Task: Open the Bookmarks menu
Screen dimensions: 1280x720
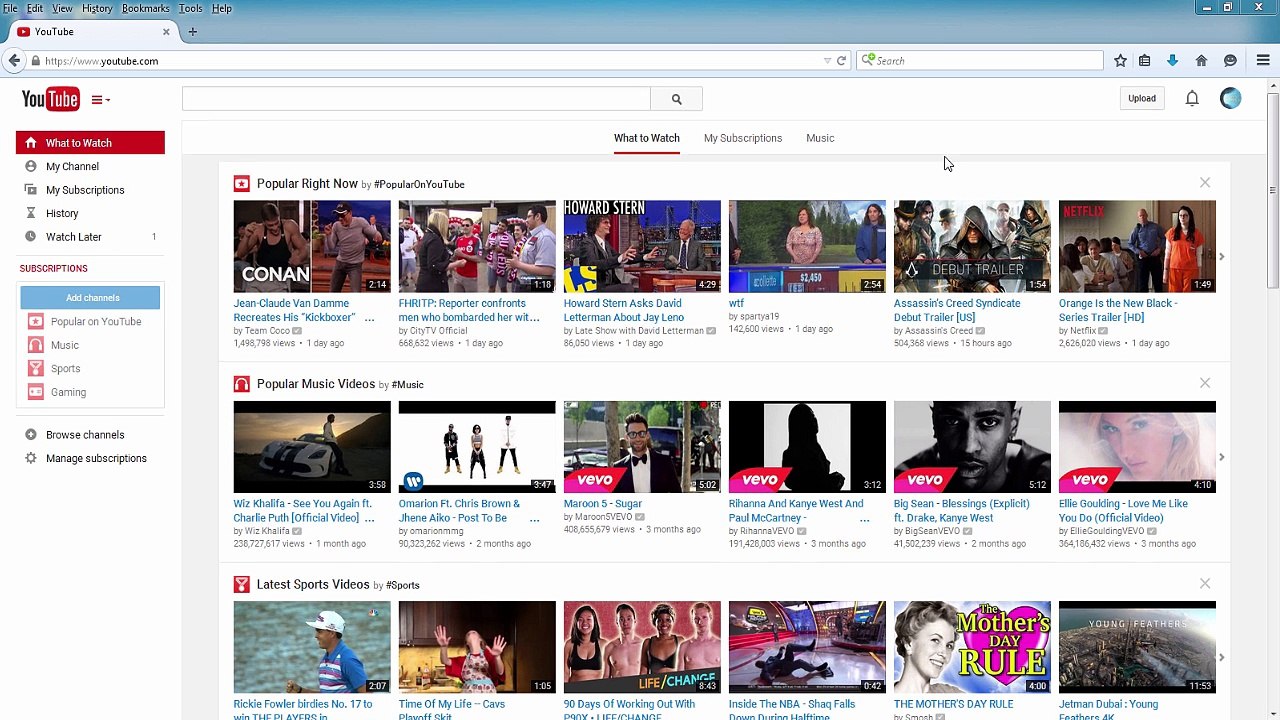Action: pyautogui.click(x=145, y=8)
